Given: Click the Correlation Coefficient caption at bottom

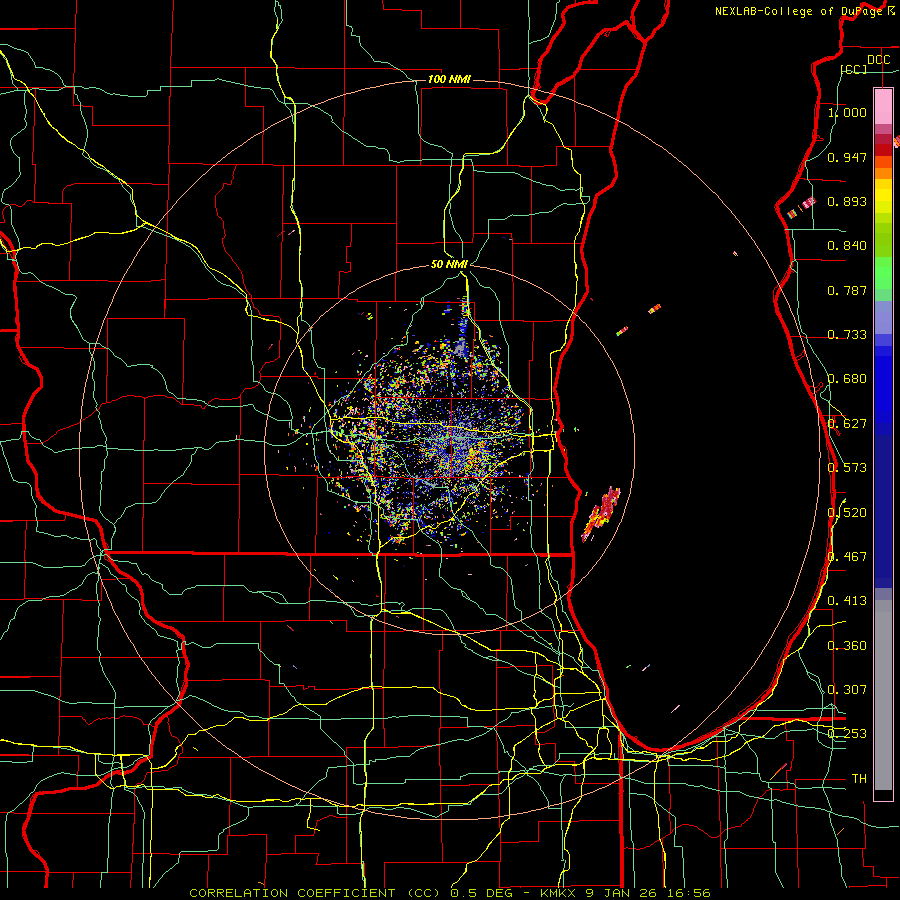Looking at the screenshot, I should pyautogui.click(x=450, y=893).
